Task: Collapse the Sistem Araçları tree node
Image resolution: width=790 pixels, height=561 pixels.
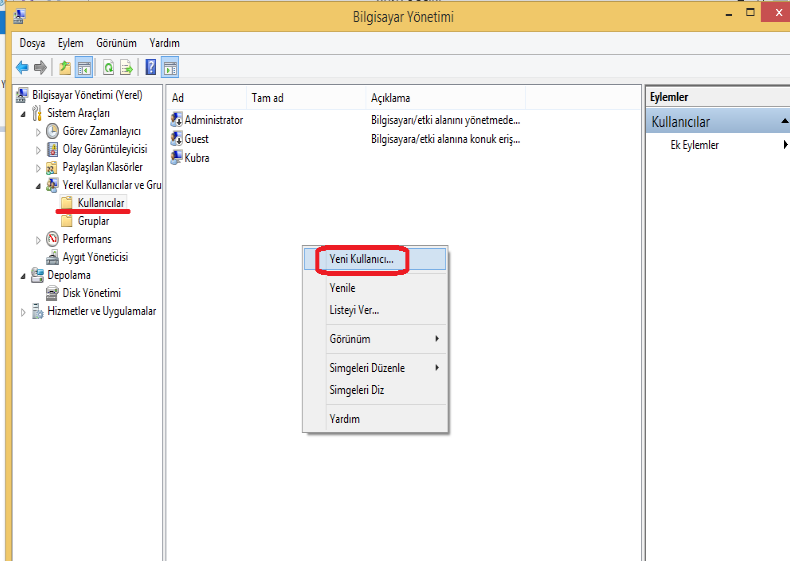Action: (24, 114)
